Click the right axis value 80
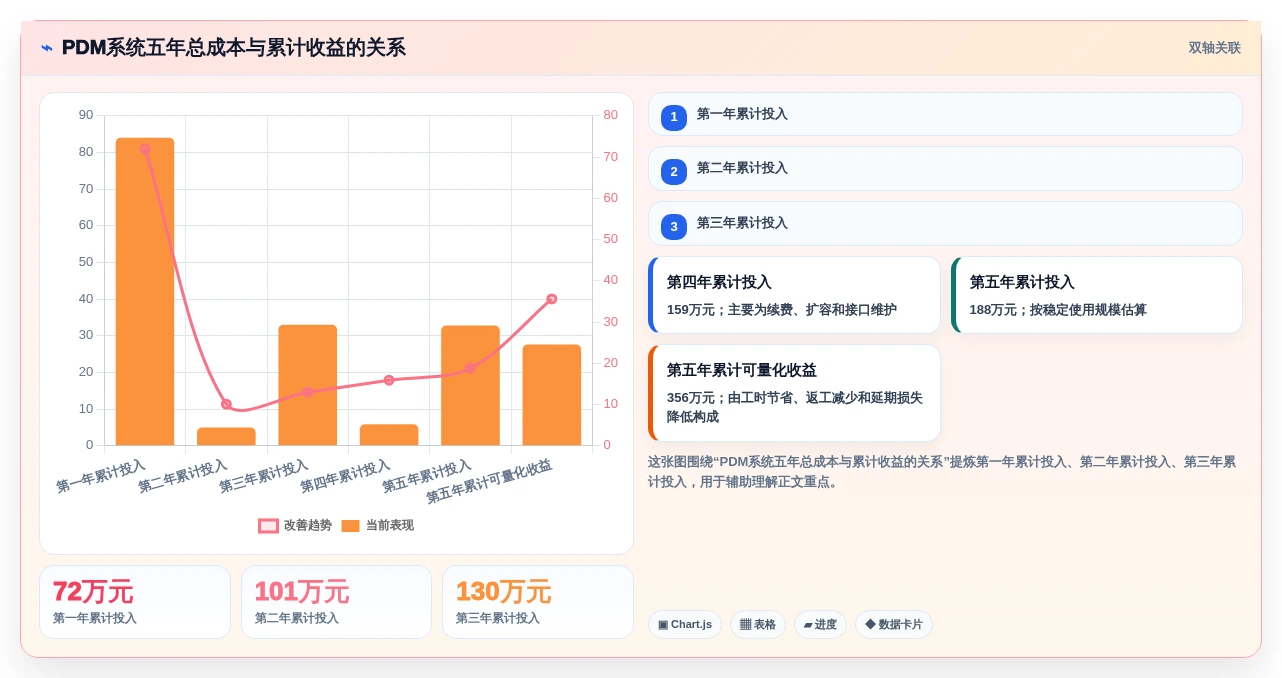 610,115
